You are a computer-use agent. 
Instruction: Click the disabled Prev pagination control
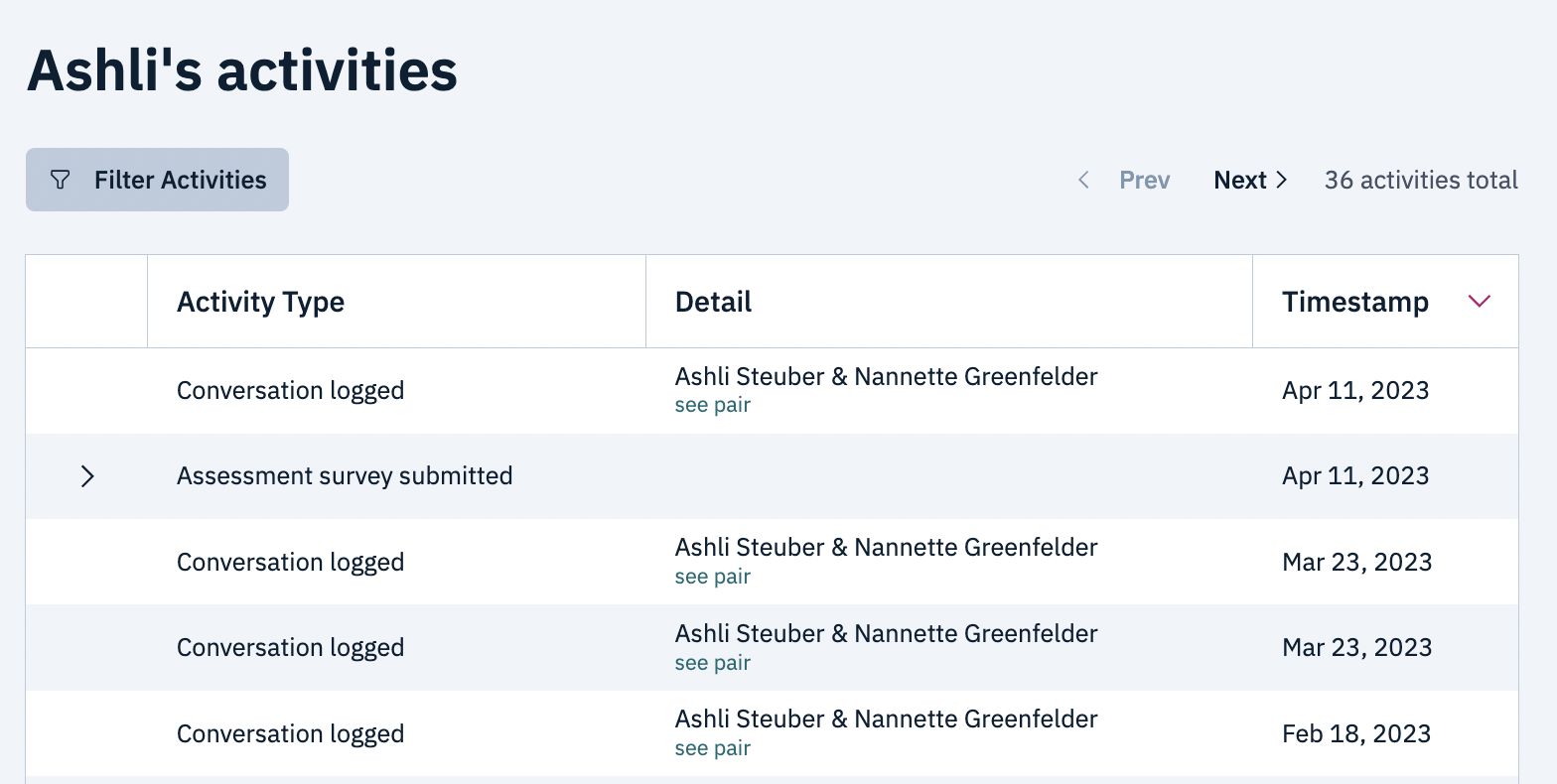pyautogui.click(x=1144, y=180)
